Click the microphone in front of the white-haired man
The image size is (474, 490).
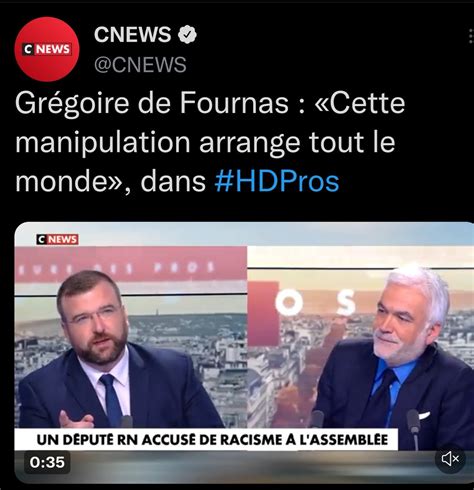(x=414, y=428)
